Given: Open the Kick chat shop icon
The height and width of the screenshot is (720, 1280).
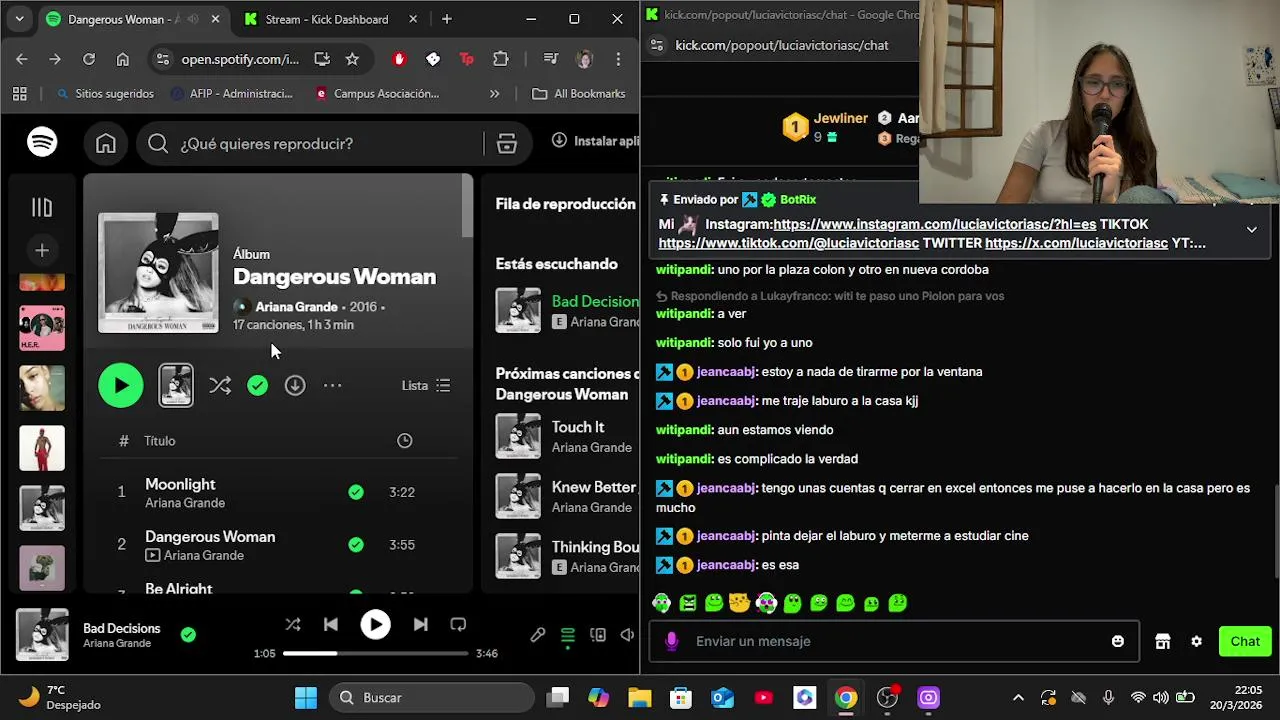Looking at the screenshot, I should tap(1162, 641).
